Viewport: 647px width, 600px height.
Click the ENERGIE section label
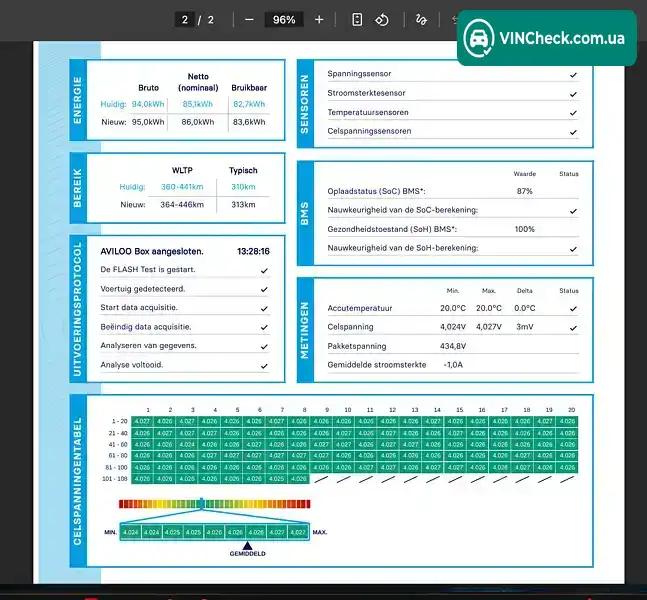[x=78, y=100]
